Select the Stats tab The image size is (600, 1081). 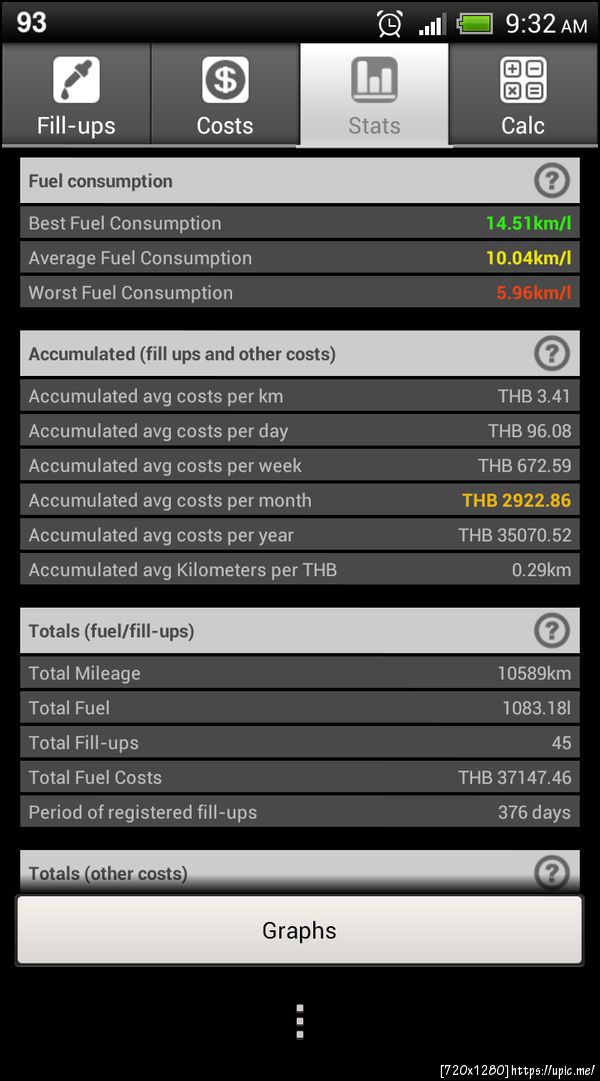point(375,96)
